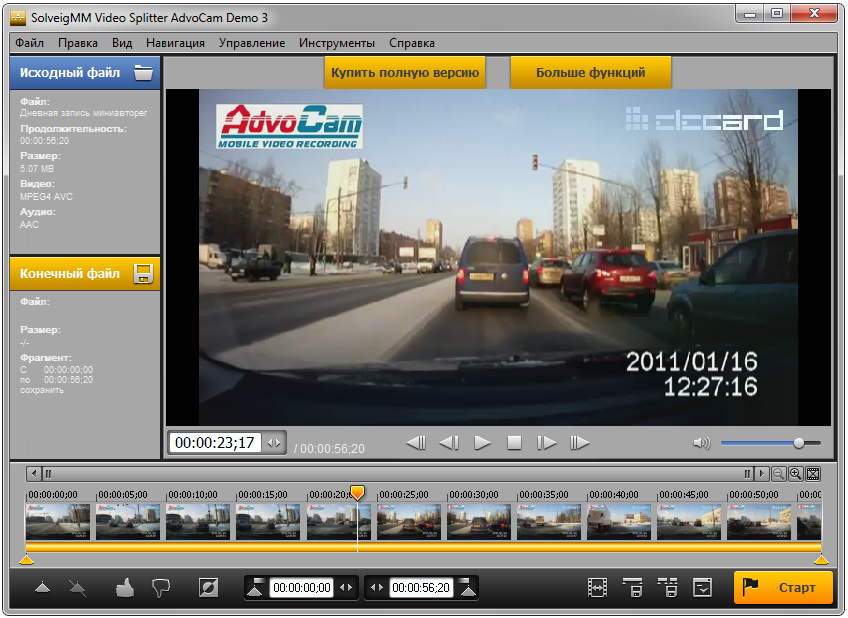Viewport: 848px width, 618px height.
Task: Jump to next key frame
Action: (x=579, y=443)
